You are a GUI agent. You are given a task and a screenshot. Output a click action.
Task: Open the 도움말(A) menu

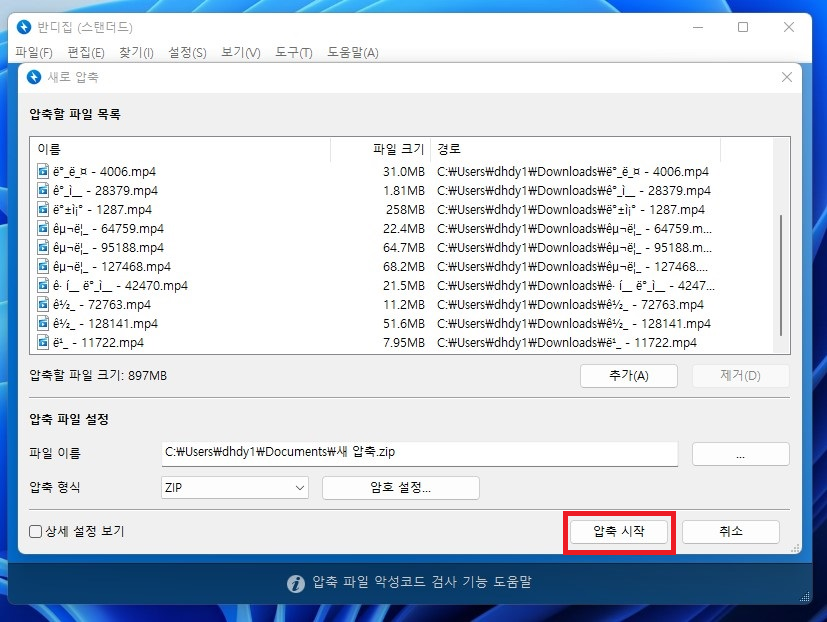coord(353,52)
